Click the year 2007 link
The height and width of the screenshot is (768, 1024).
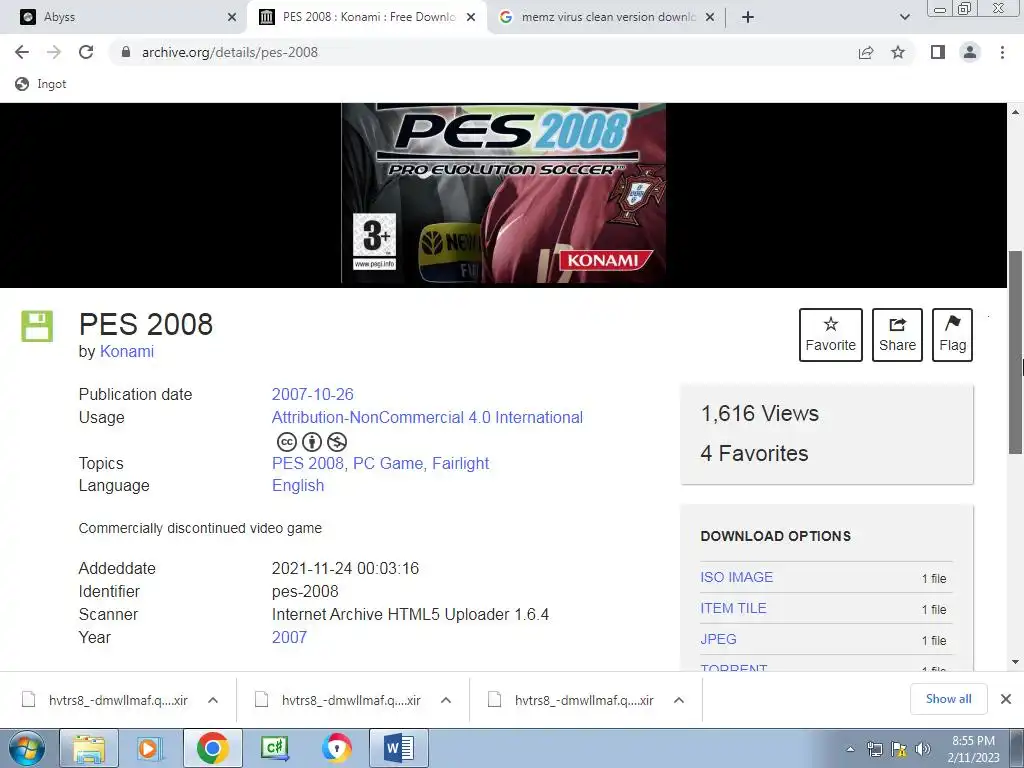[289, 637]
